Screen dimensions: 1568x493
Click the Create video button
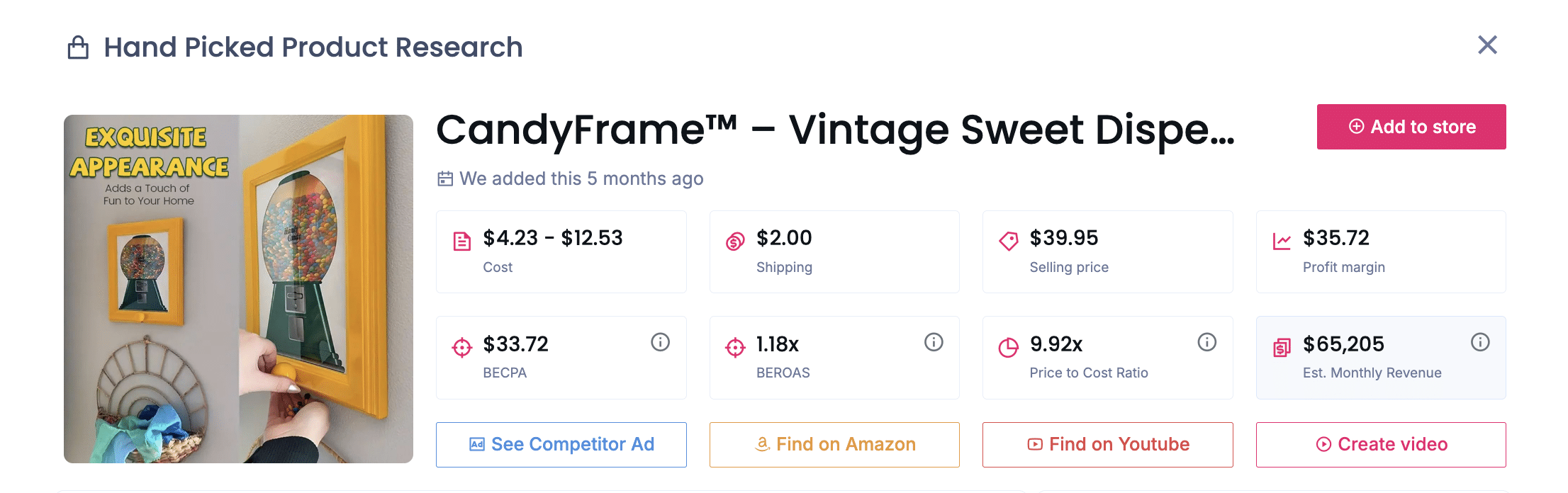[1380, 444]
